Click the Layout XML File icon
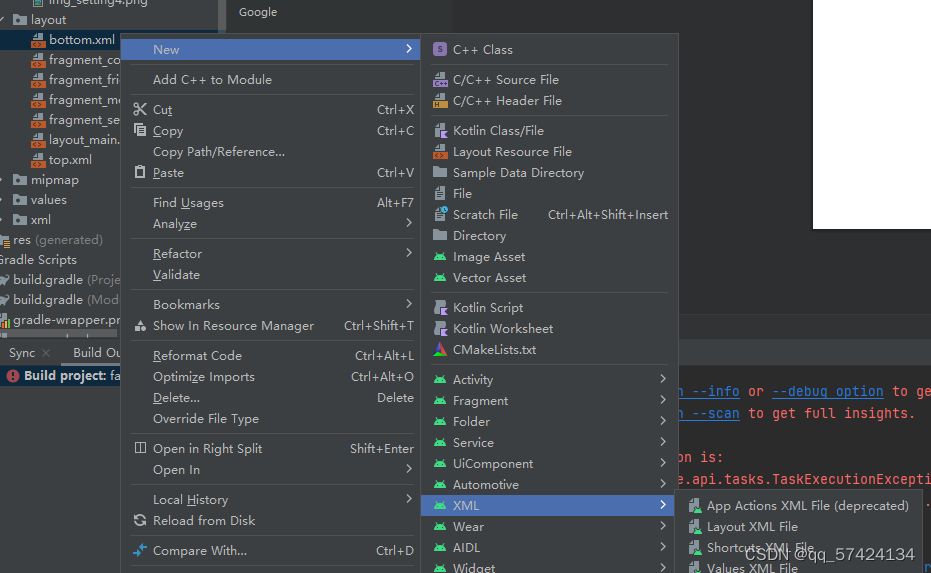The width and height of the screenshot is (931, 573). pos(694,527)
